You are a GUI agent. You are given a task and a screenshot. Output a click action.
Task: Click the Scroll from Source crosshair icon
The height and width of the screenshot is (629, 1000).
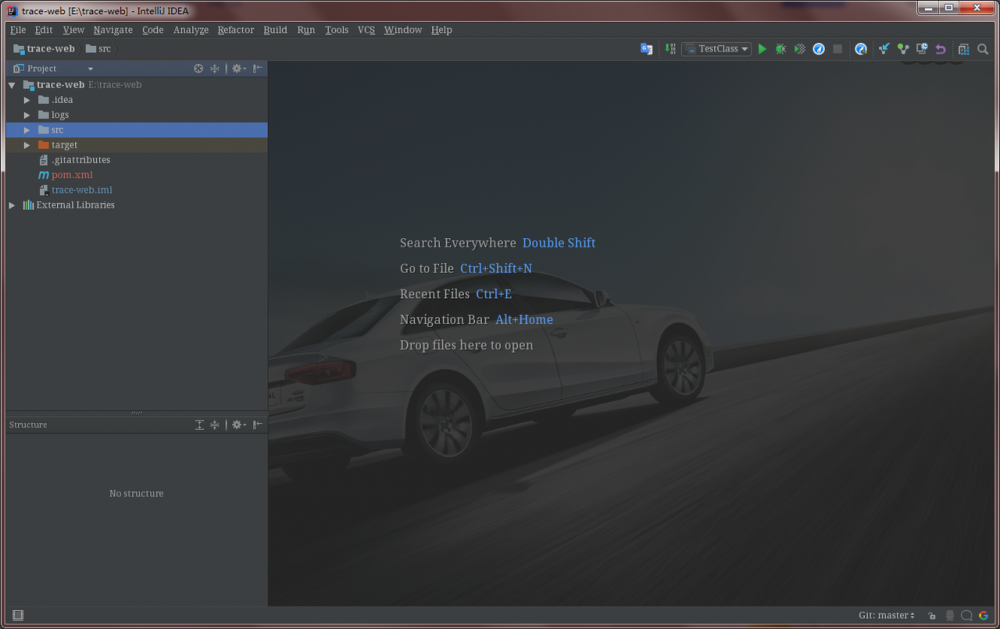pyautogui.click(x=214, y=68)
